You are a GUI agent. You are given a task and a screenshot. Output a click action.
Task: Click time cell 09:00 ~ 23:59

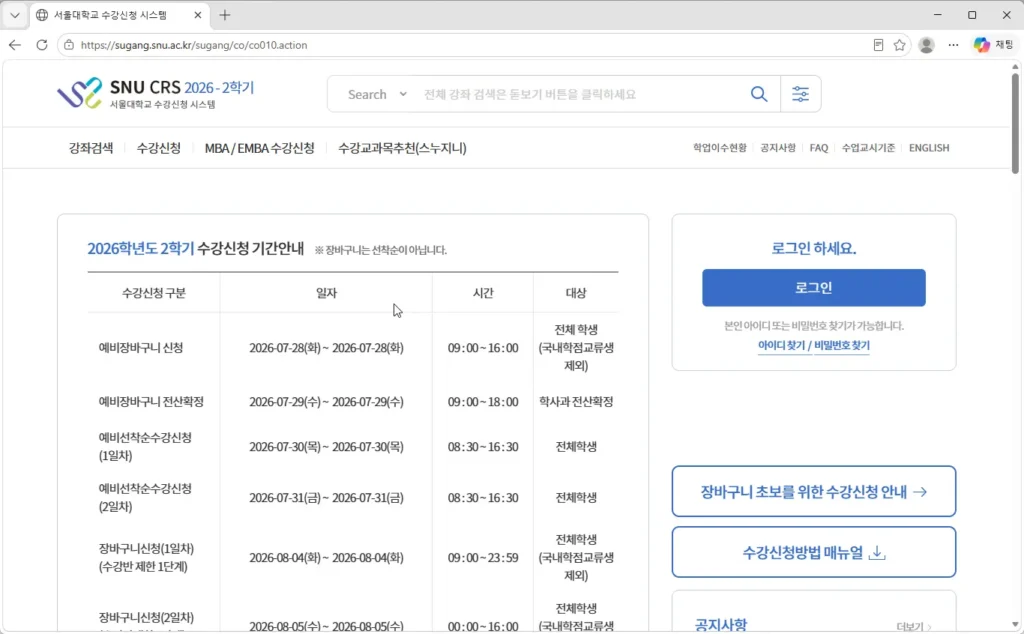pyautogui.click(x=483, y=558)
